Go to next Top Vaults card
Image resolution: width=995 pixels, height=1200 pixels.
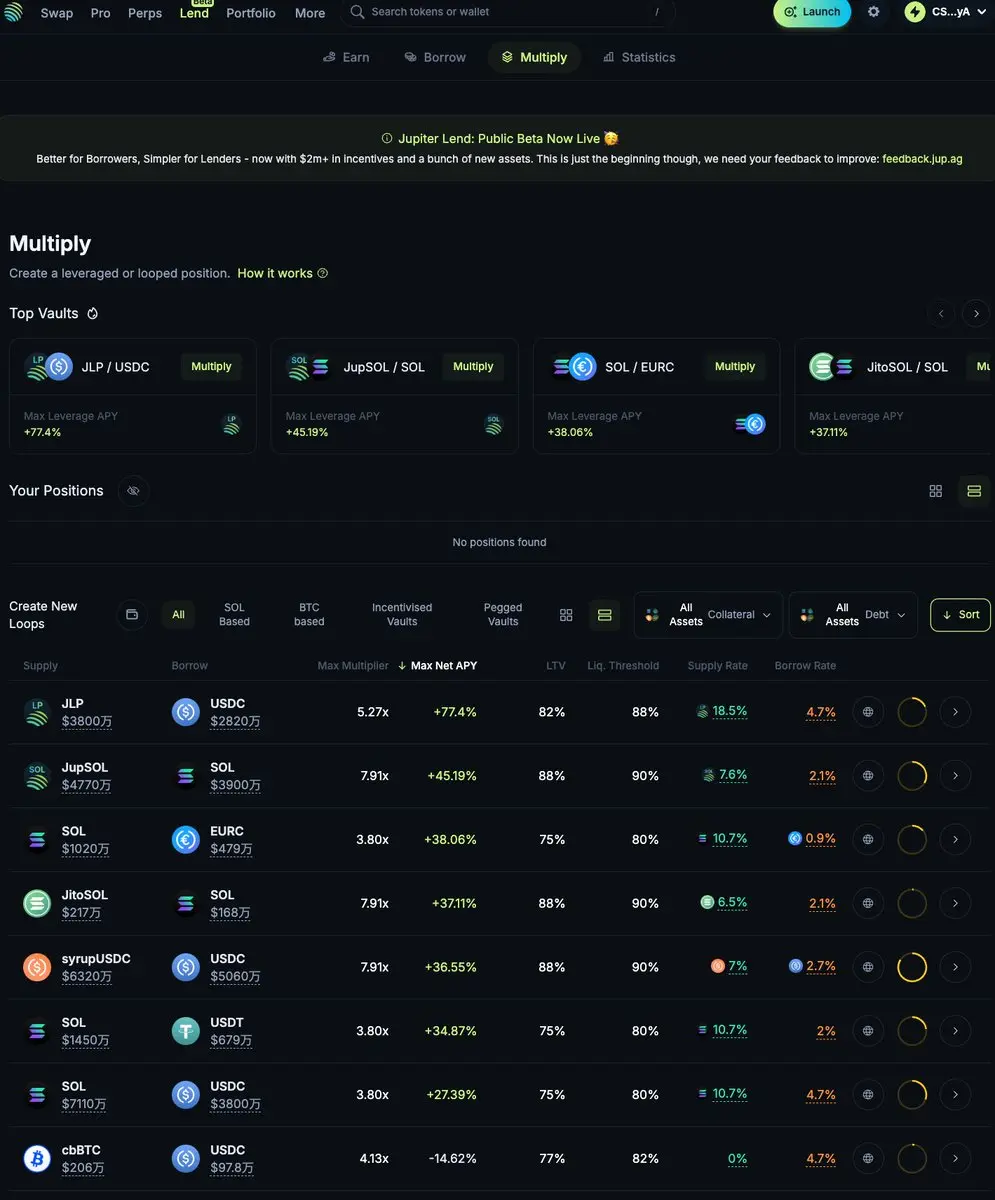click(976, 313)
